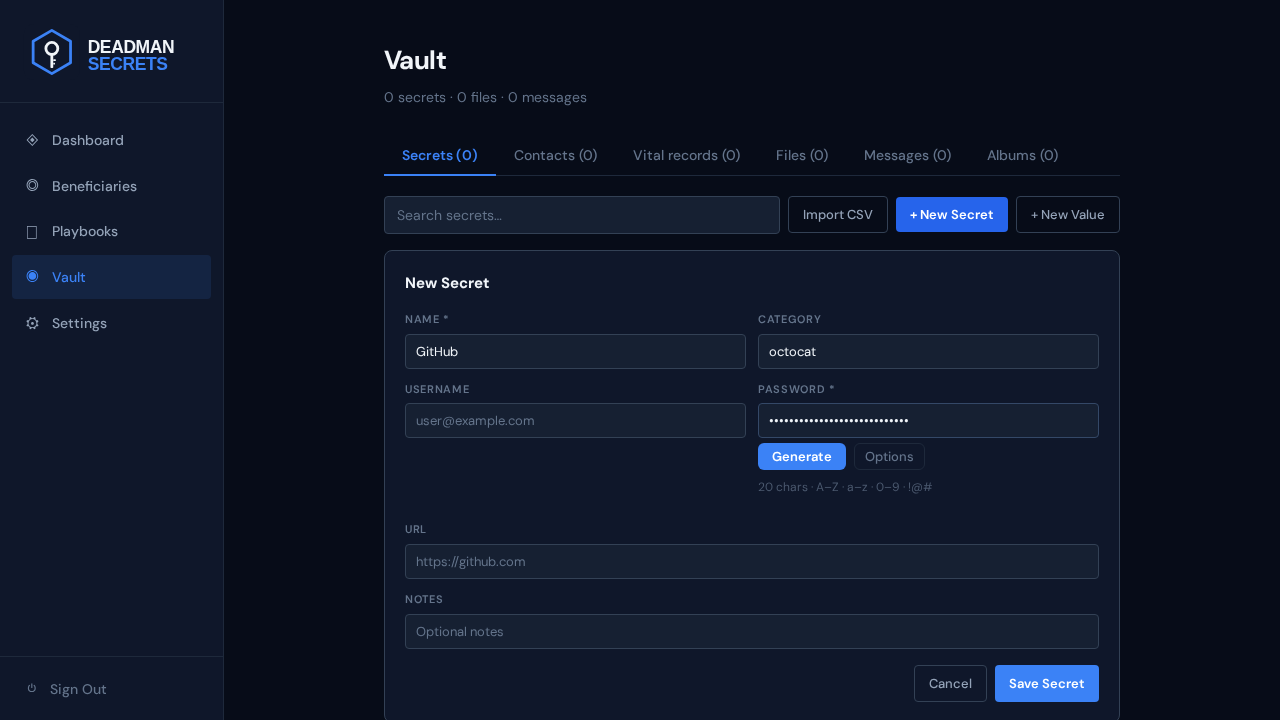Viewport: 1280px width, 720px height.
Task: Focus the Search secrets field
Action: pos(582,215)
